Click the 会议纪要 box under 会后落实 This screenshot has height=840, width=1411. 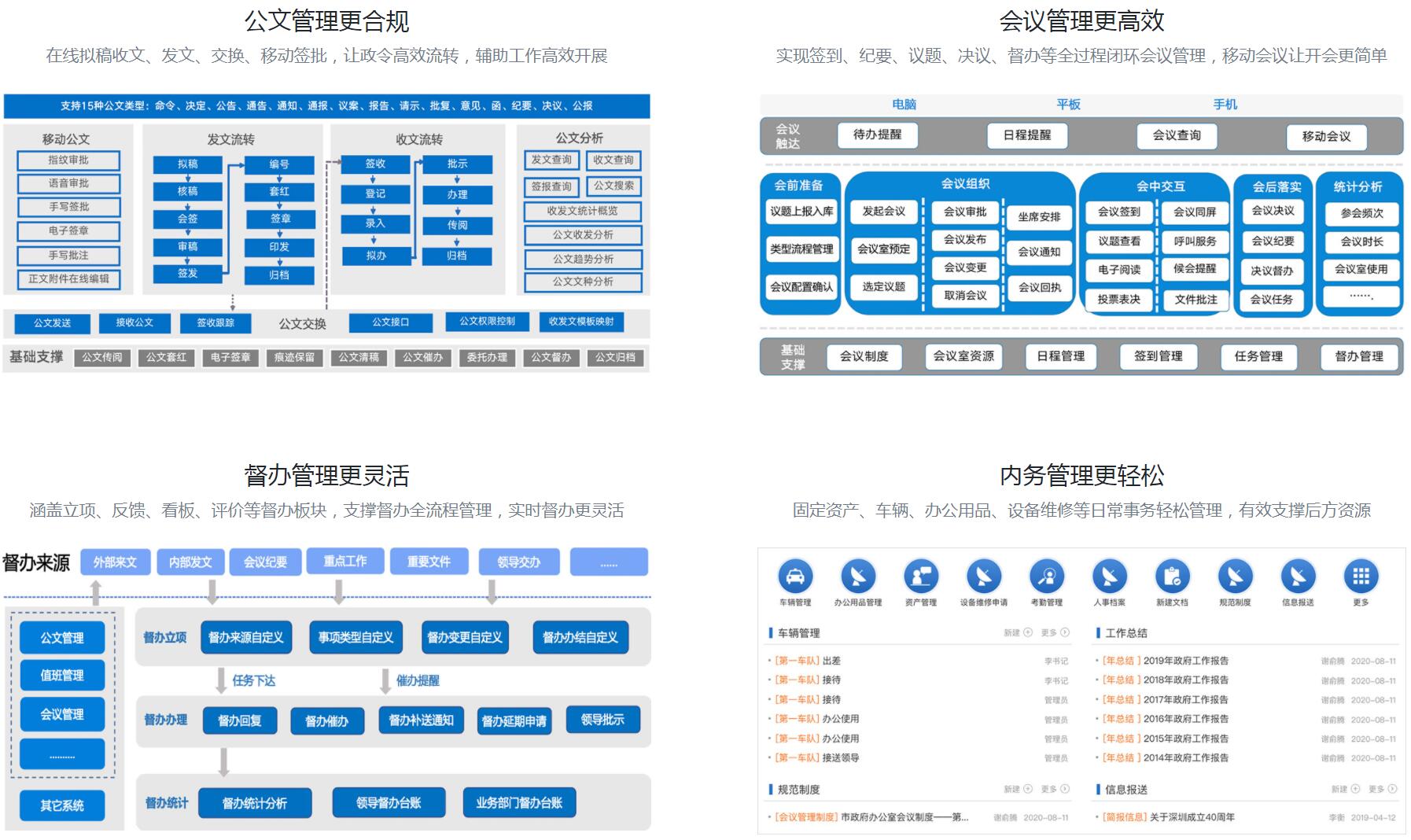(x=1273, y=241)
